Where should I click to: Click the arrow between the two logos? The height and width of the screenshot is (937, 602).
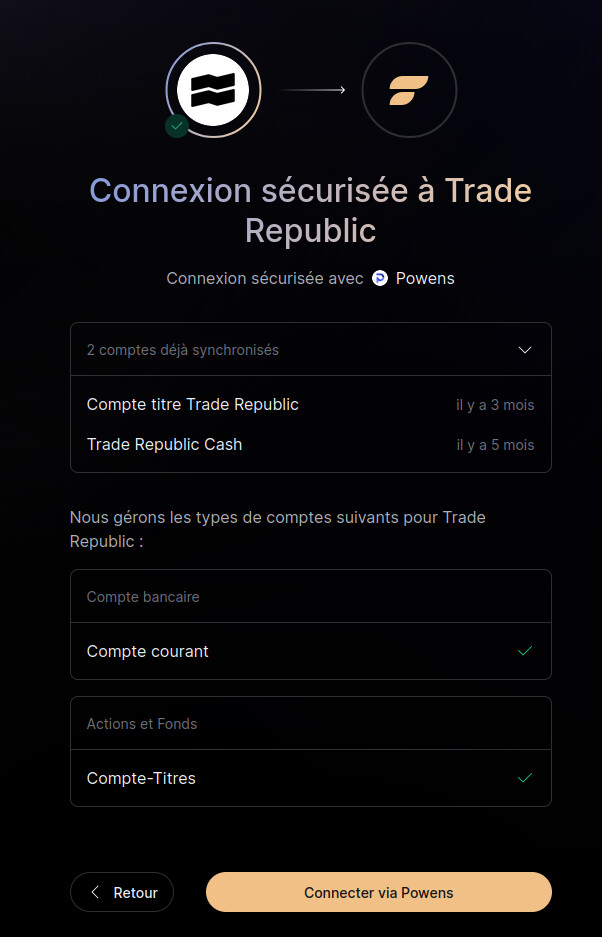313,90
